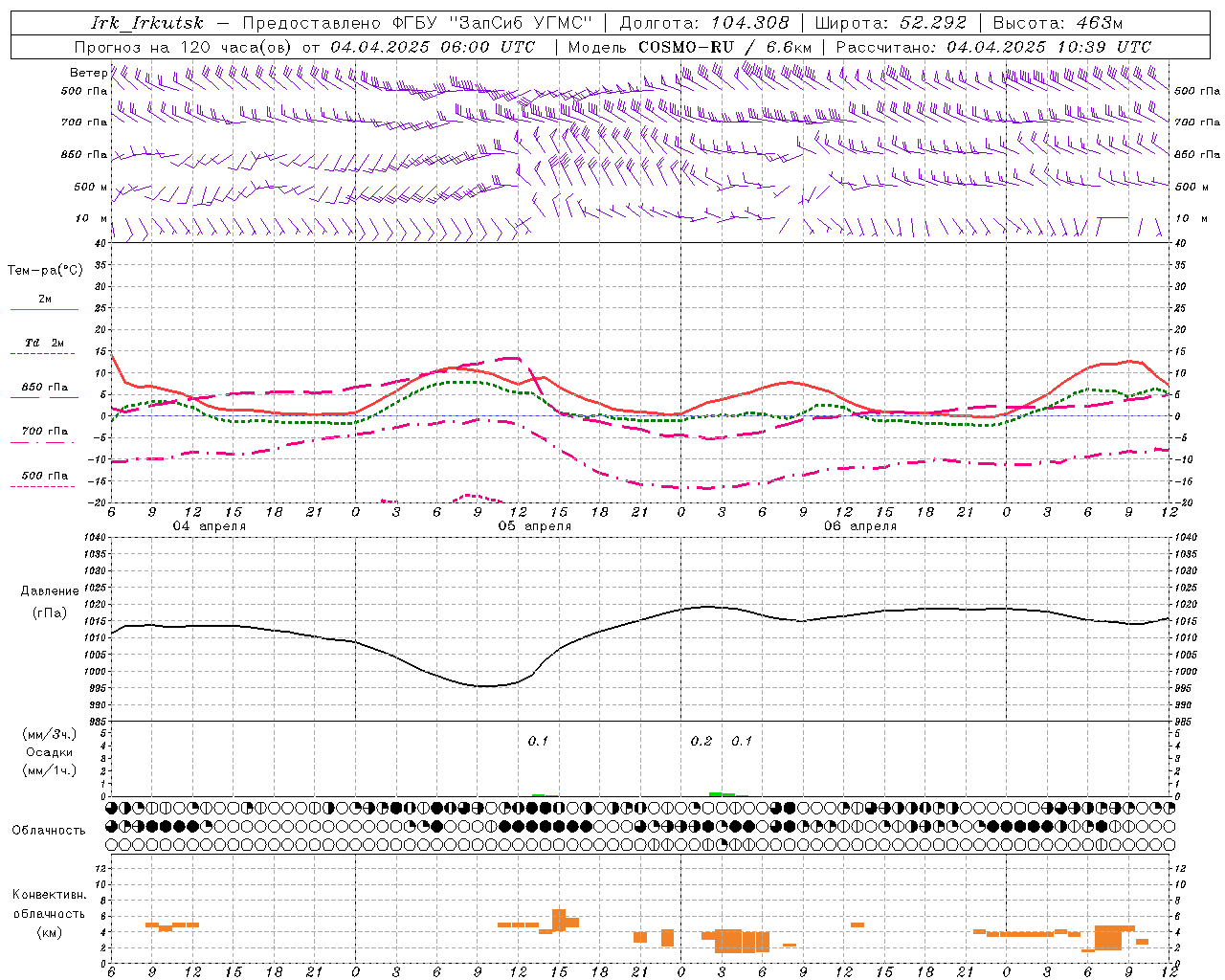Click the "500 гПа" temperature legend entry

click(x=45, y=476)
